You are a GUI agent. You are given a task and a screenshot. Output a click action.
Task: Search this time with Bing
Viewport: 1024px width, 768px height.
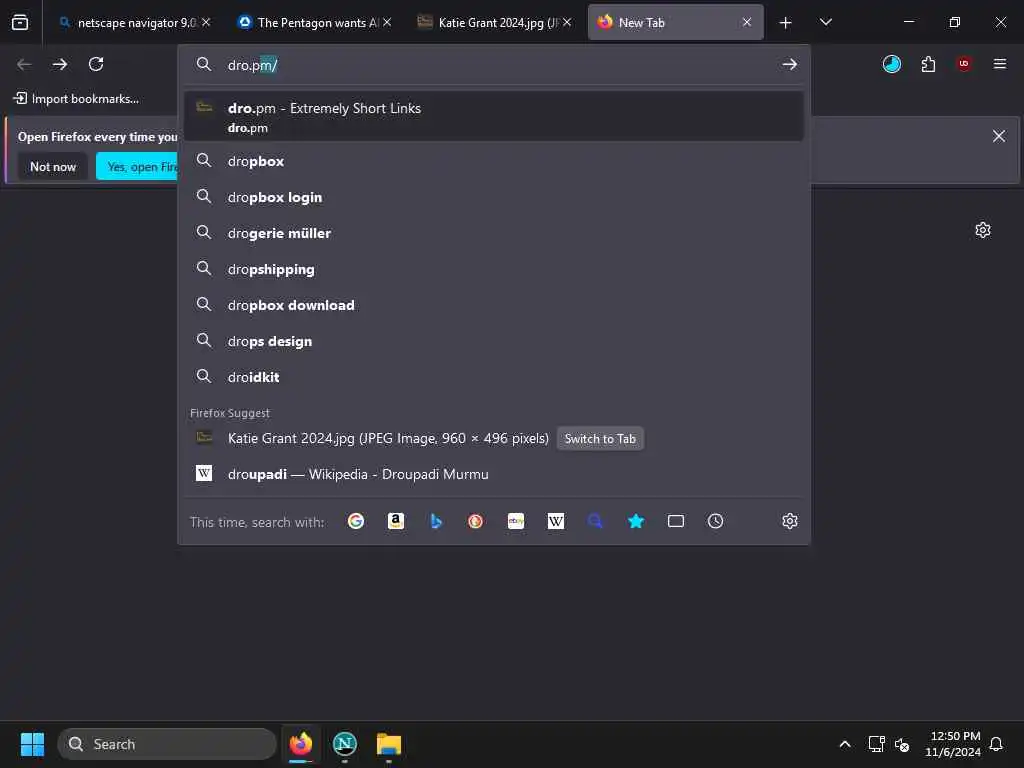coord(436,521)
